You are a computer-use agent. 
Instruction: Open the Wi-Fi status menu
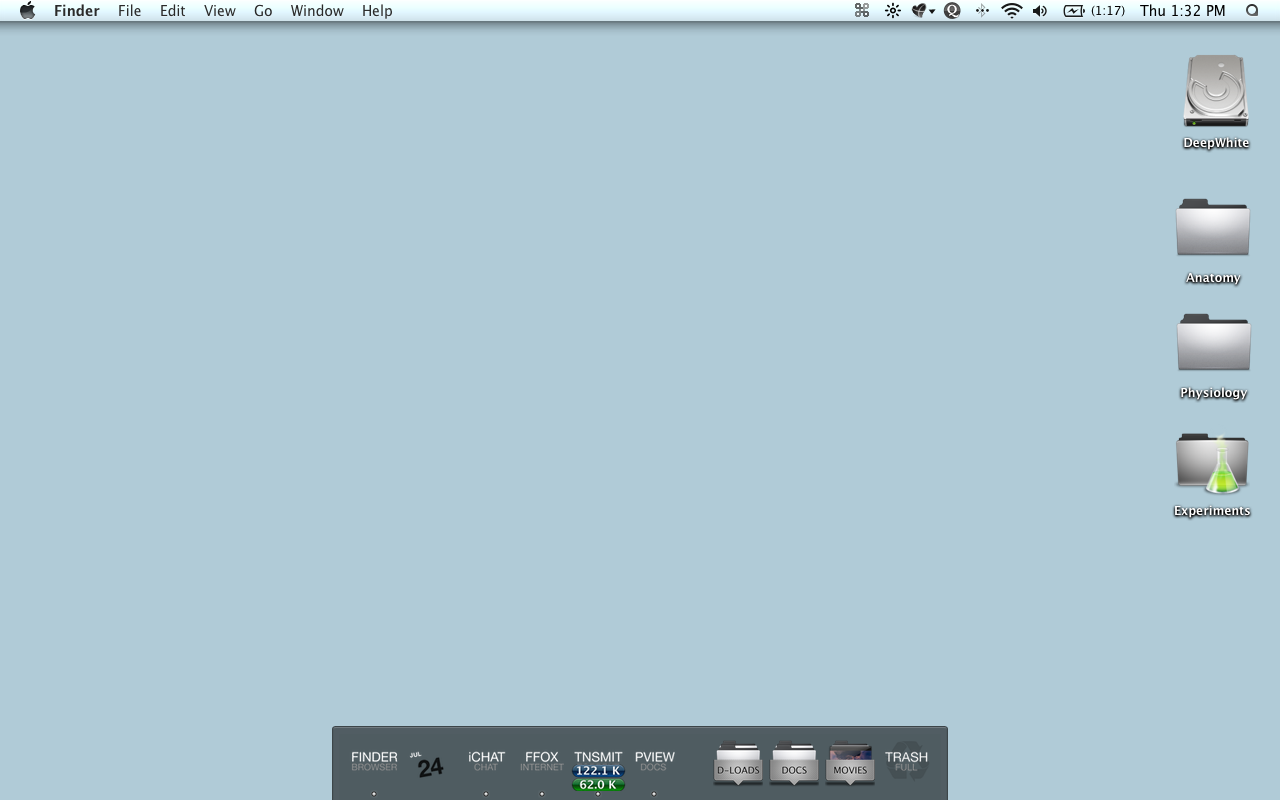click(1012, 11)
